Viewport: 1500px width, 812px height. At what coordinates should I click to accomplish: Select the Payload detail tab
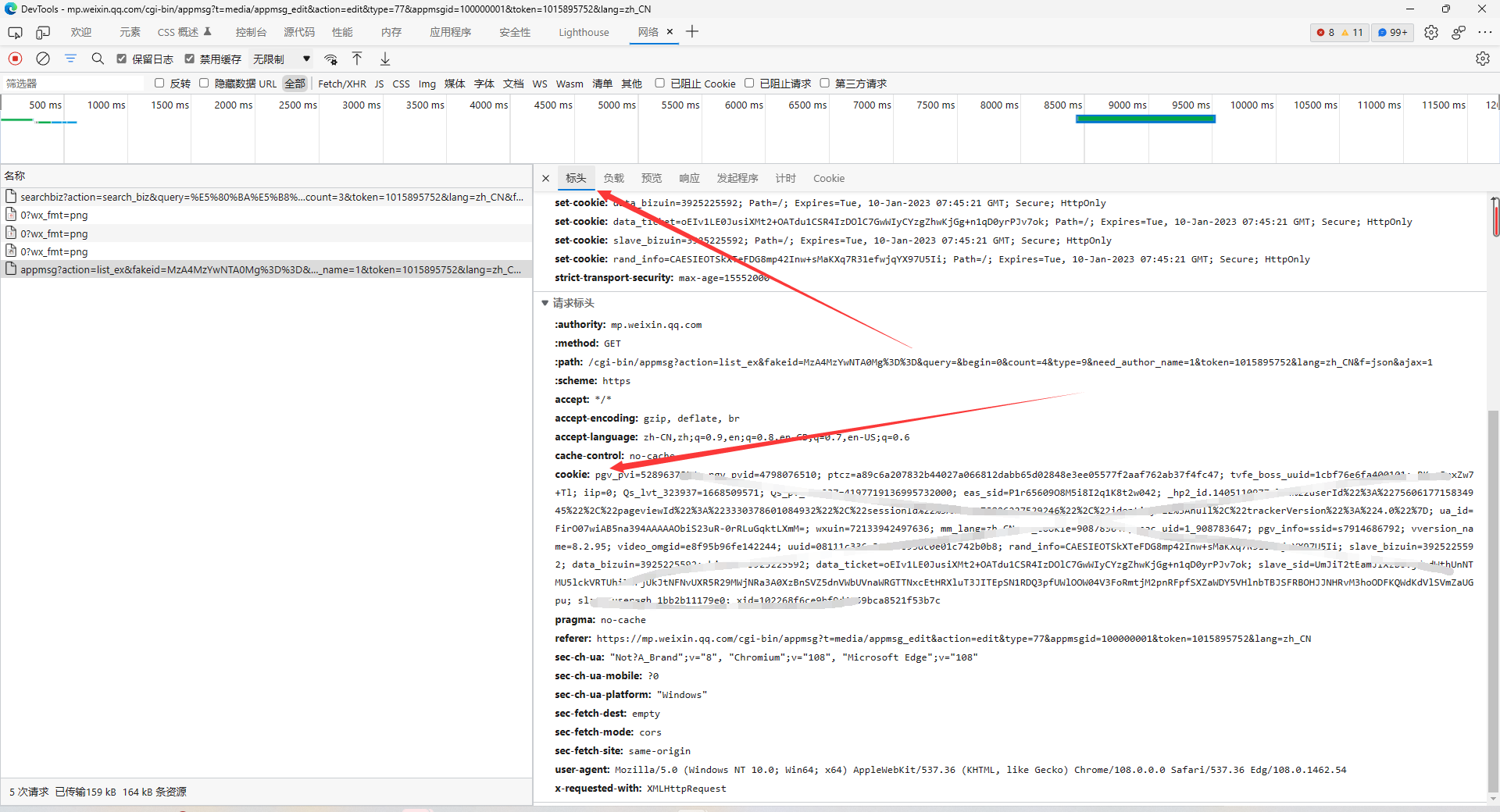coord(613,178)
